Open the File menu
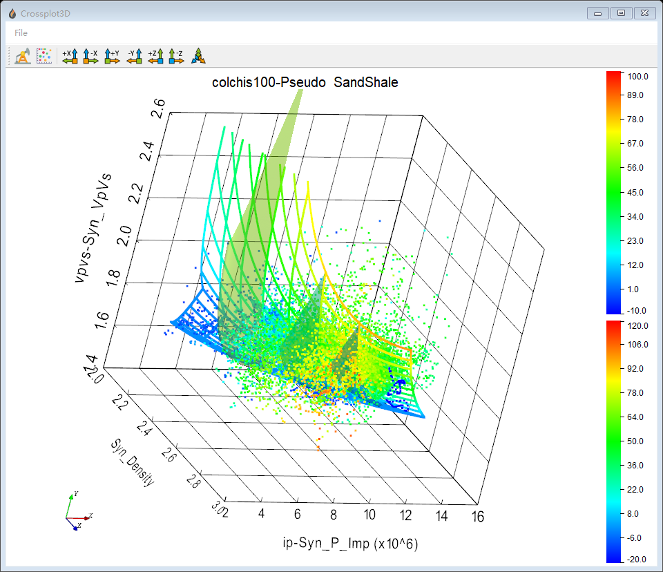This screenshot has width=664, height=572. point(21,33)
